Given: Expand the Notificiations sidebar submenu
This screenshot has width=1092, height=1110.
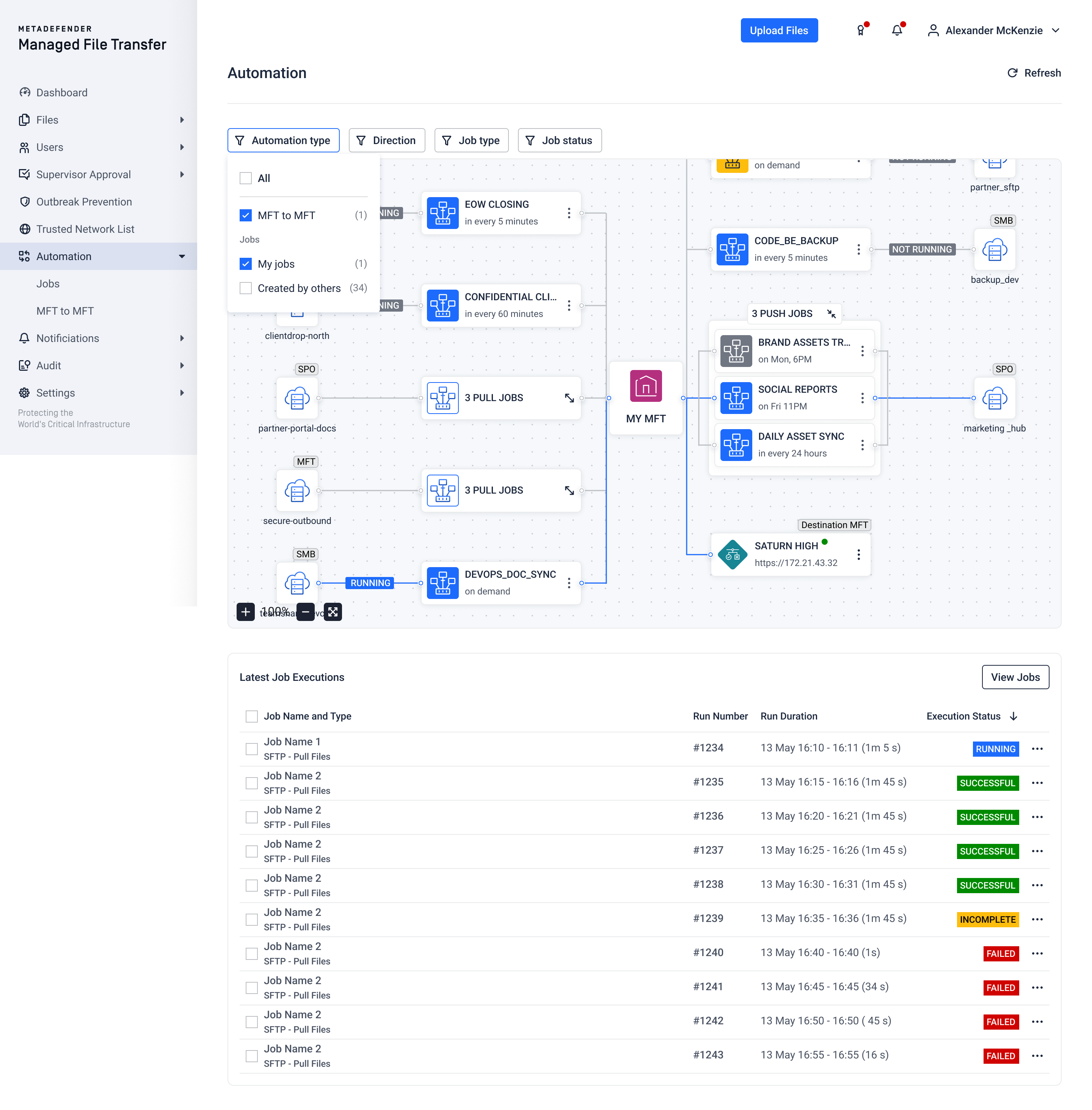Looking at the screenshot, I should [x=182, y=338].
